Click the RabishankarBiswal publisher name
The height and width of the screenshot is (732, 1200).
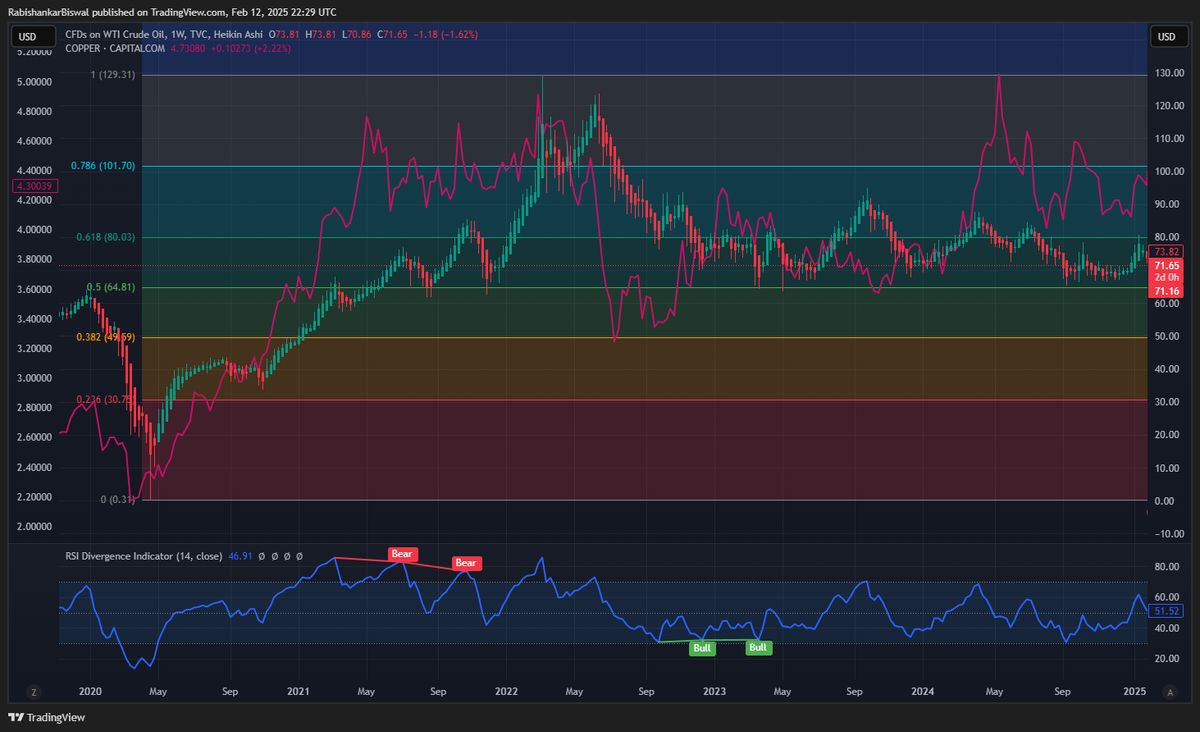[x=48, y=12]
